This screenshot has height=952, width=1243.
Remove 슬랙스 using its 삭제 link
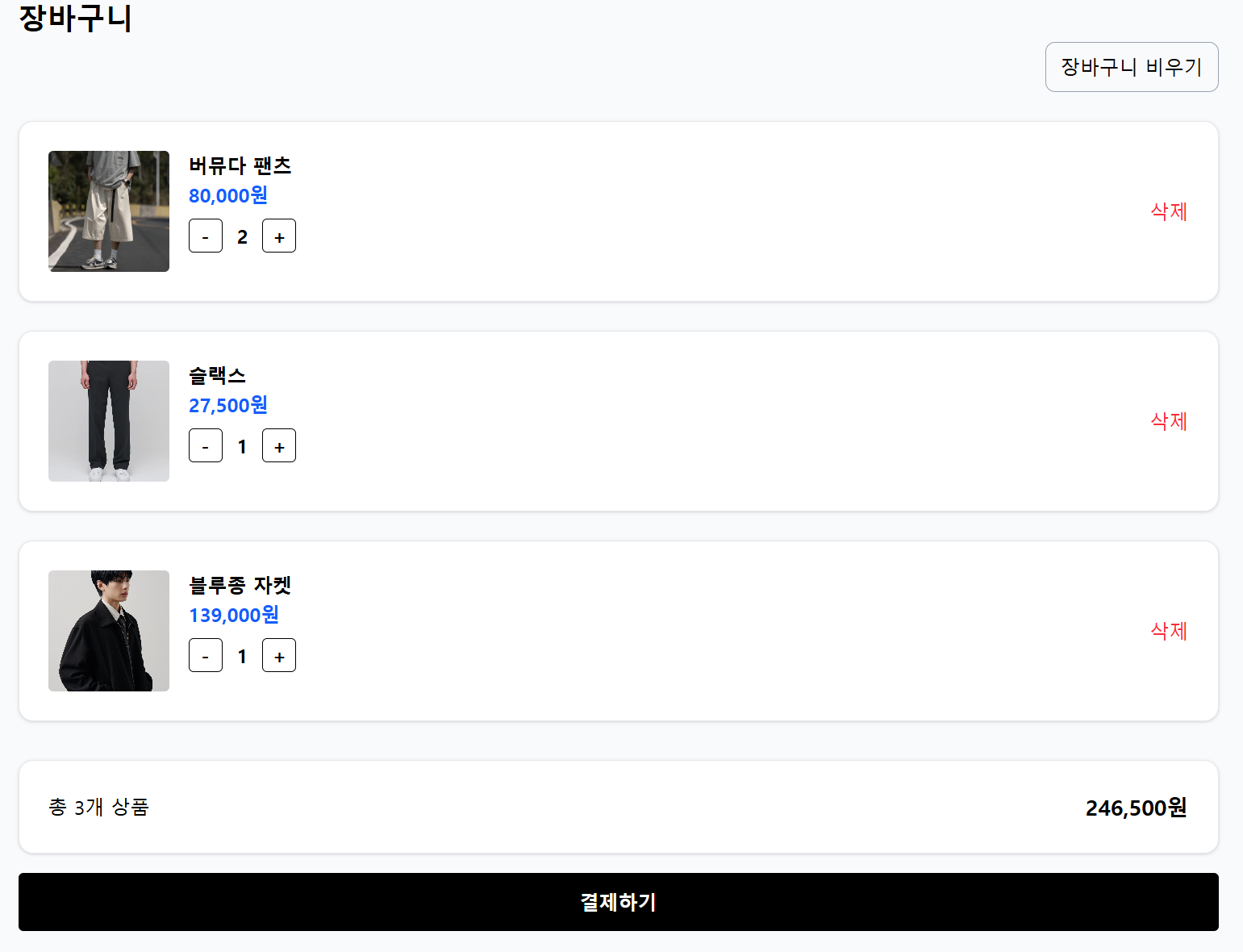pos(1169,421)
